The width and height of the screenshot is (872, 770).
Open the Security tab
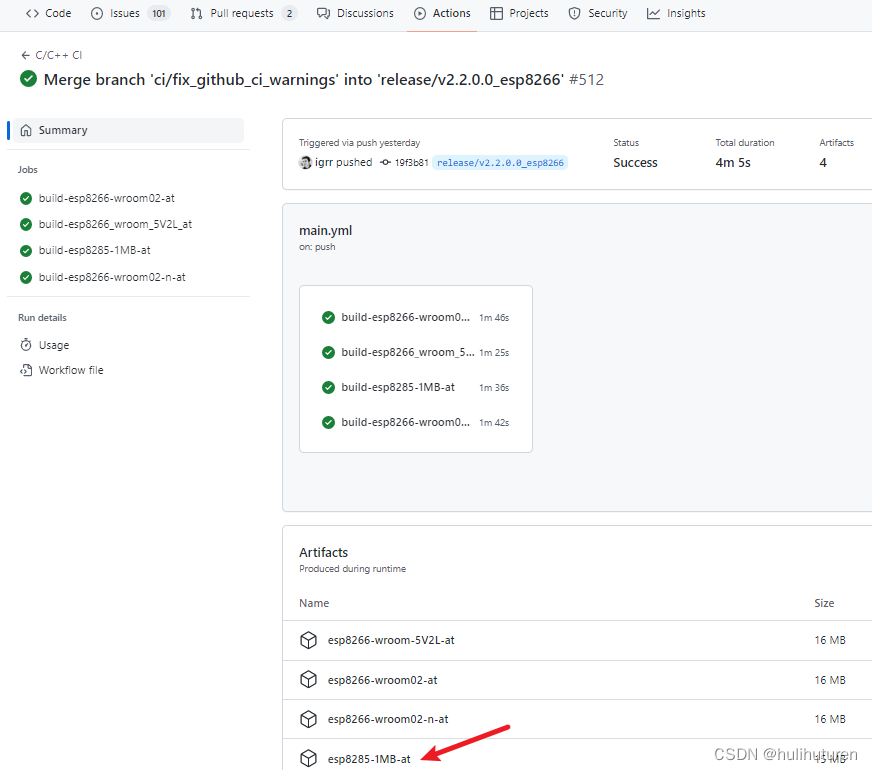[598, 13]
